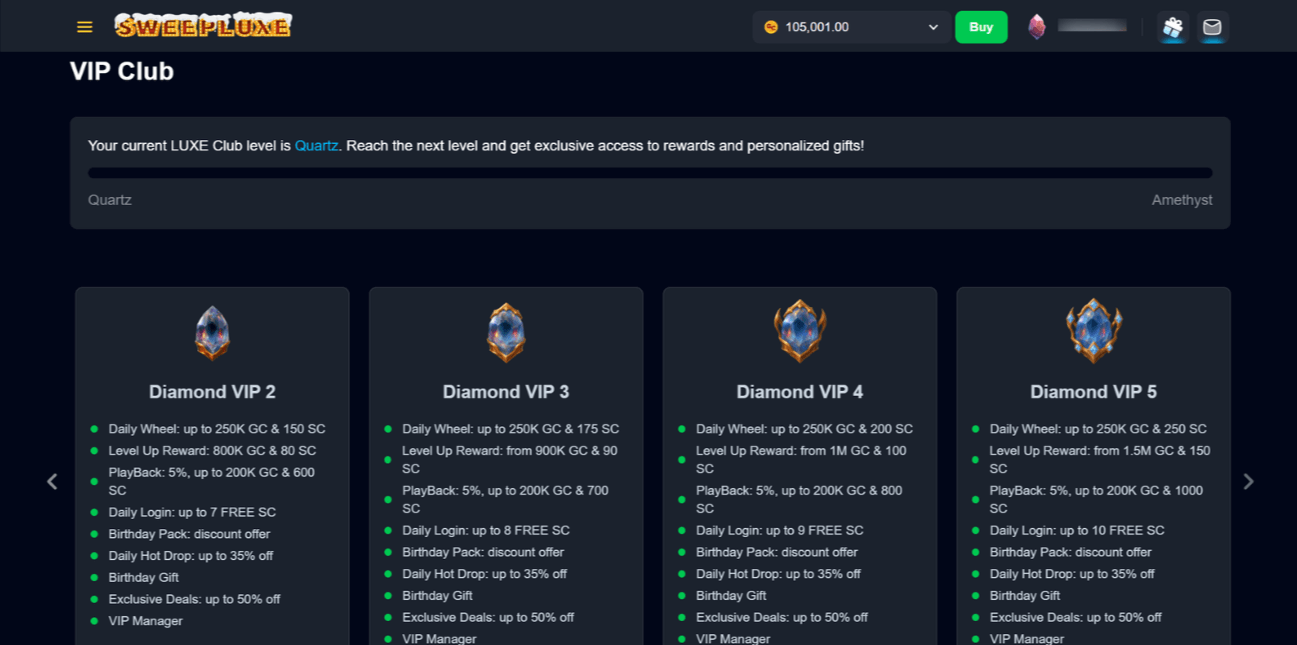Screen dimensions: 1297x645
Task: Click the Sweepluxe logo
Action: point(203,26)
